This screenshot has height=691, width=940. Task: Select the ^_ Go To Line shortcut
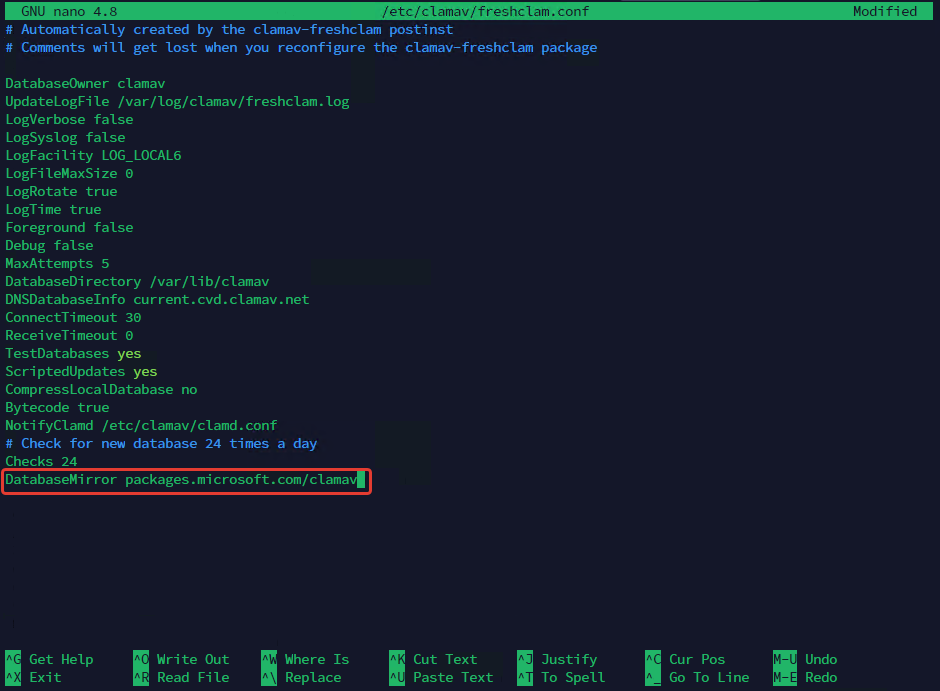[x=697, y=677]
